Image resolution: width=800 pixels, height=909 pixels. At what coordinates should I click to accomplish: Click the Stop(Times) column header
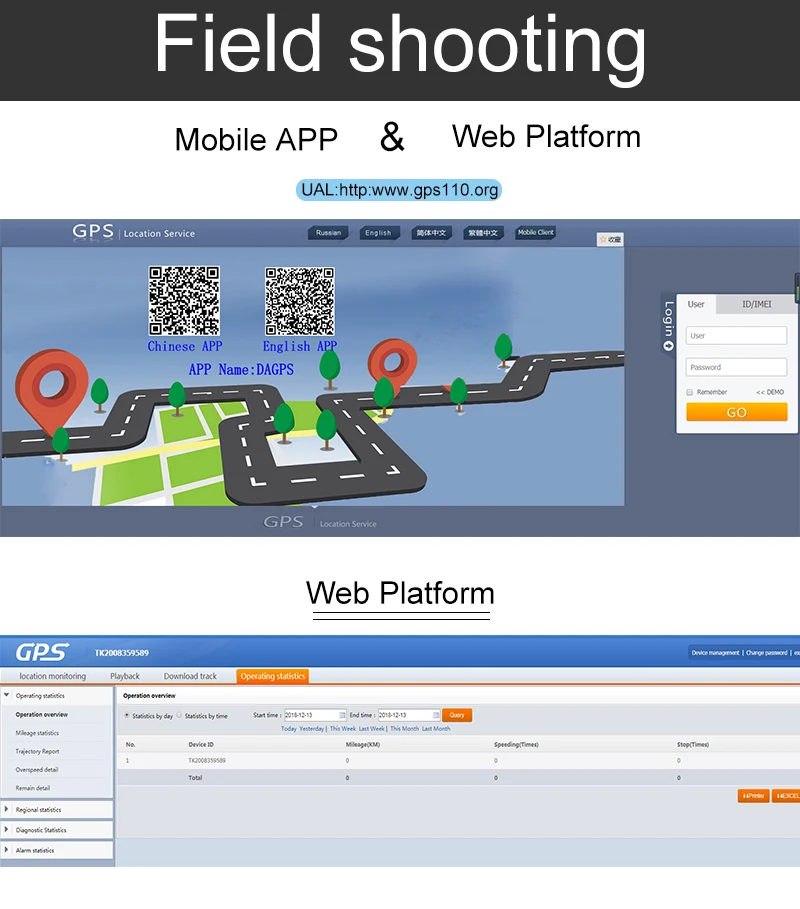693,744
